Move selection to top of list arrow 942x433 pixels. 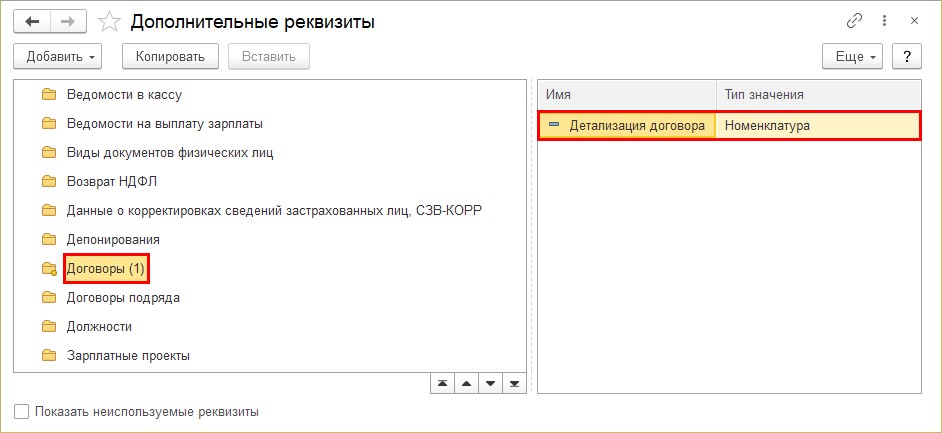tap(441, 383)
